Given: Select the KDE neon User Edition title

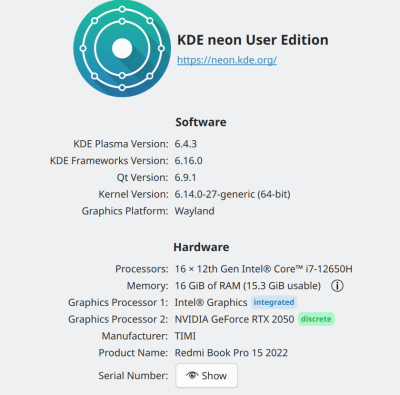Looking at the screenshot, I should (x=253, y=40).
